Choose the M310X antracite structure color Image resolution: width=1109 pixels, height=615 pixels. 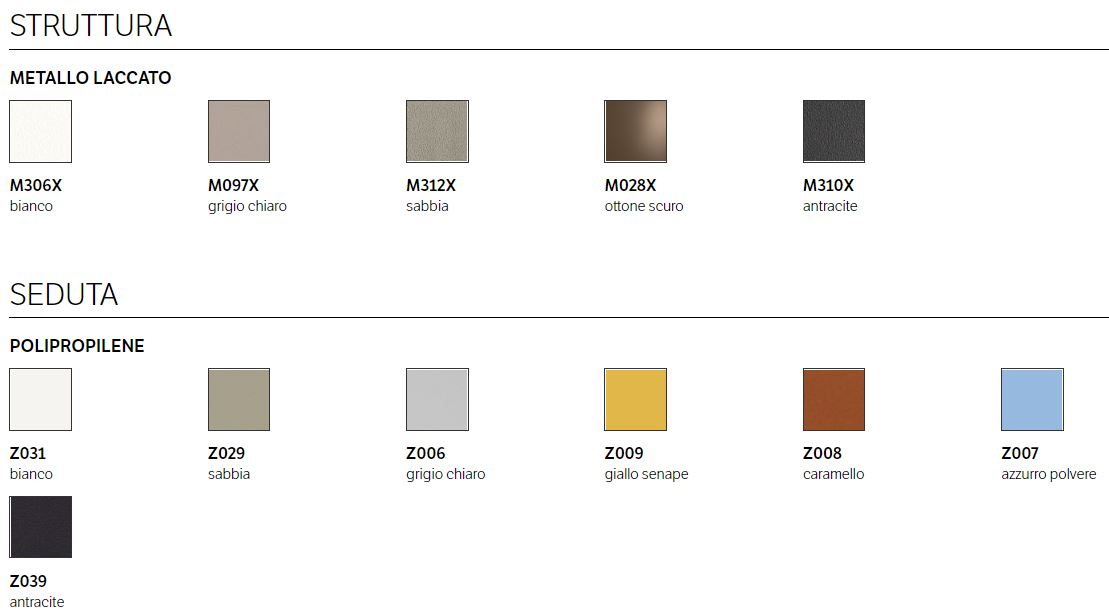click(x=832, y=130)
